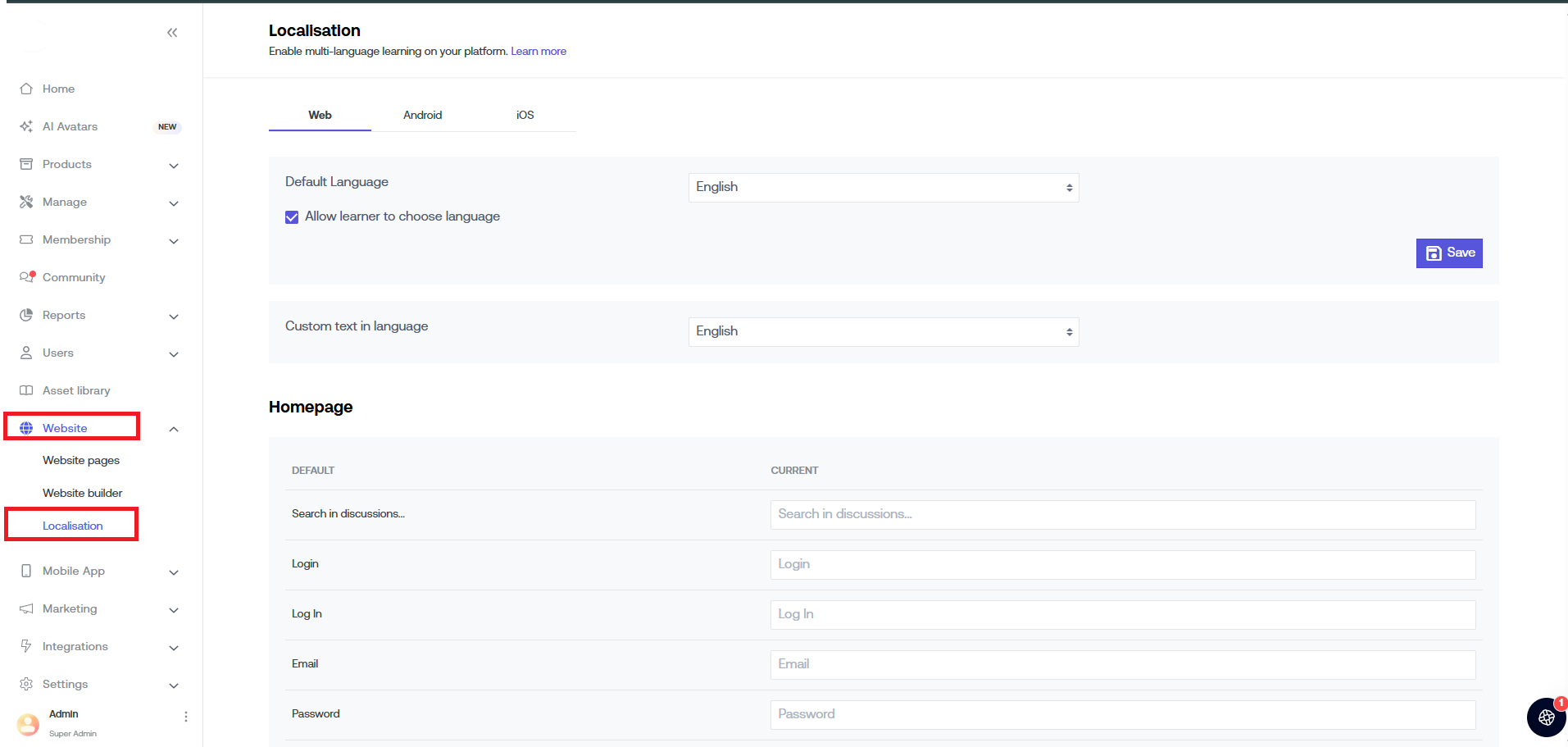
Task: Uncheck Allow learner to choose language
Action: (x=292, y=217)
